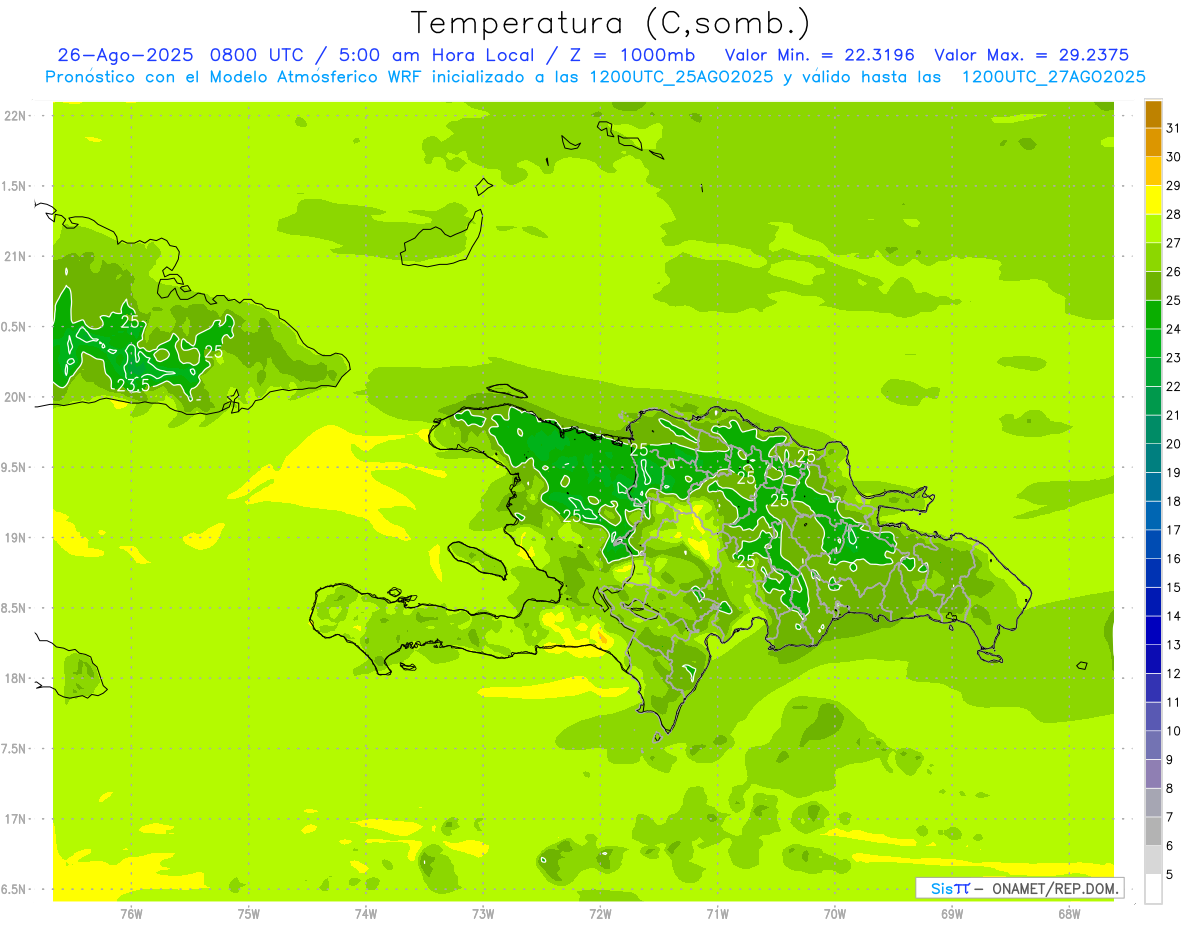Click the "17N" latitude label
Viewport: 1200px width, 927px height.
(x=15, y=819)
